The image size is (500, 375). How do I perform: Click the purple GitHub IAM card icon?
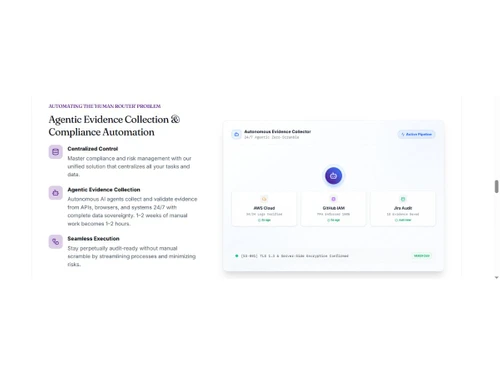pyautogui.click(x=333, y=199)
